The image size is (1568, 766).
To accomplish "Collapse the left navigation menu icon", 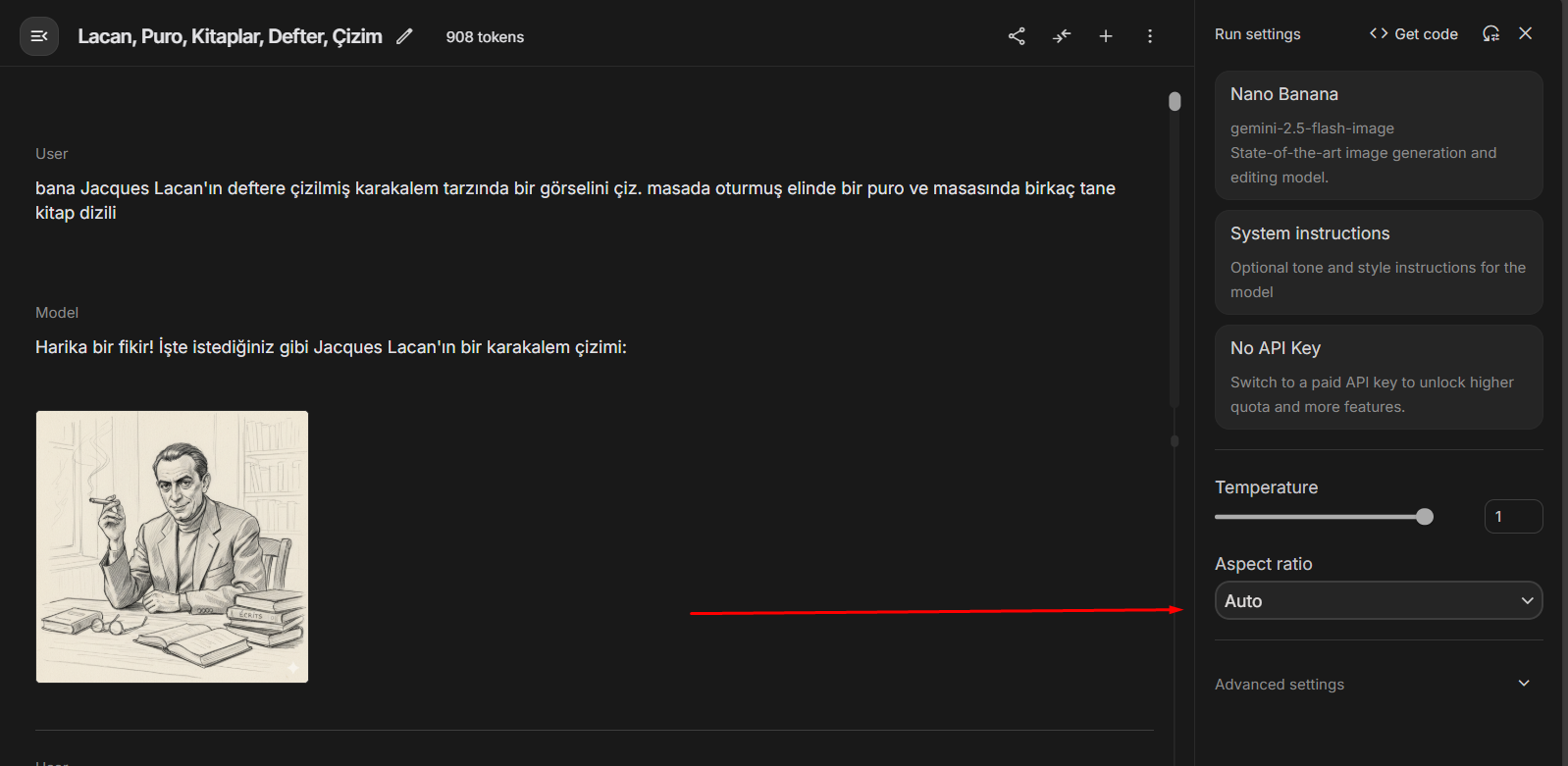I will 39,36.
